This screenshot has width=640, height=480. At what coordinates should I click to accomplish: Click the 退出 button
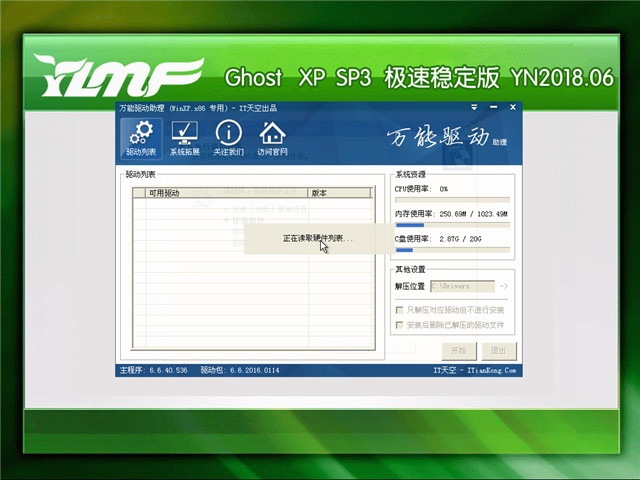[x=498, y=351]
